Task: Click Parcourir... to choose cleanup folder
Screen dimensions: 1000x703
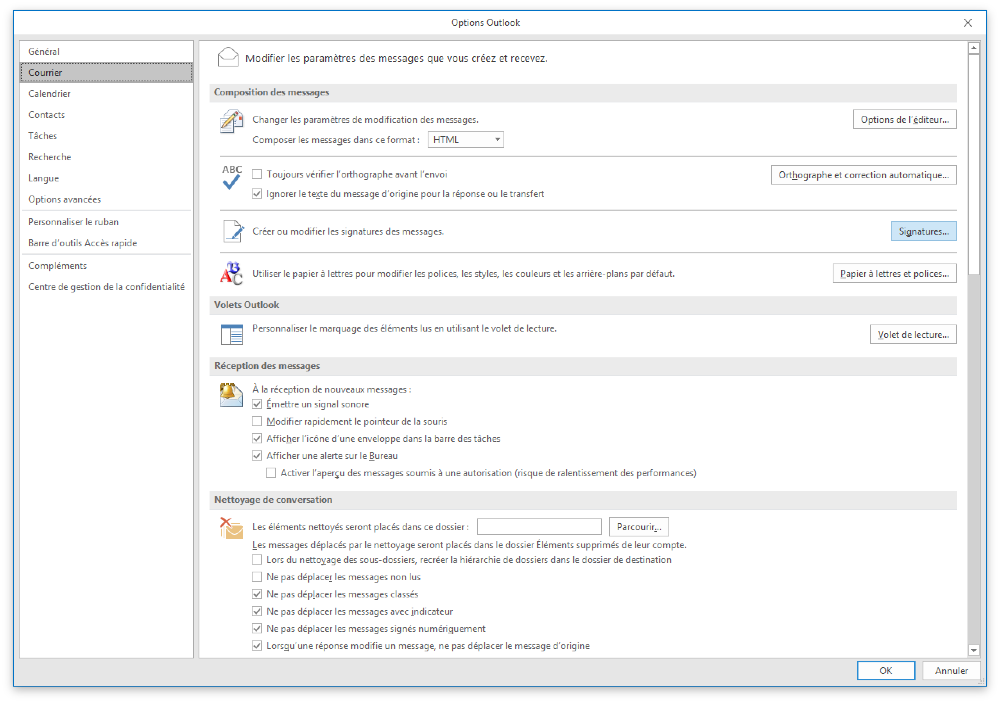Action: tap(638, 527)
